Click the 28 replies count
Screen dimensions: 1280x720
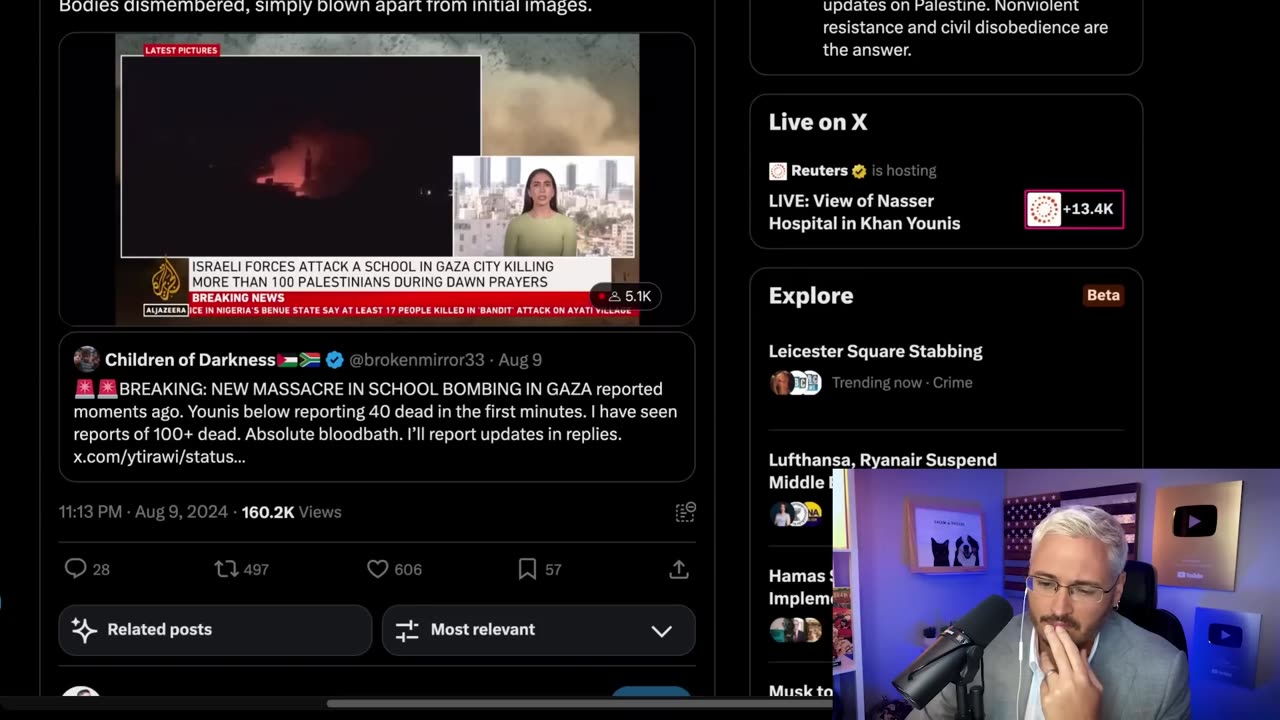pos(101,569)
